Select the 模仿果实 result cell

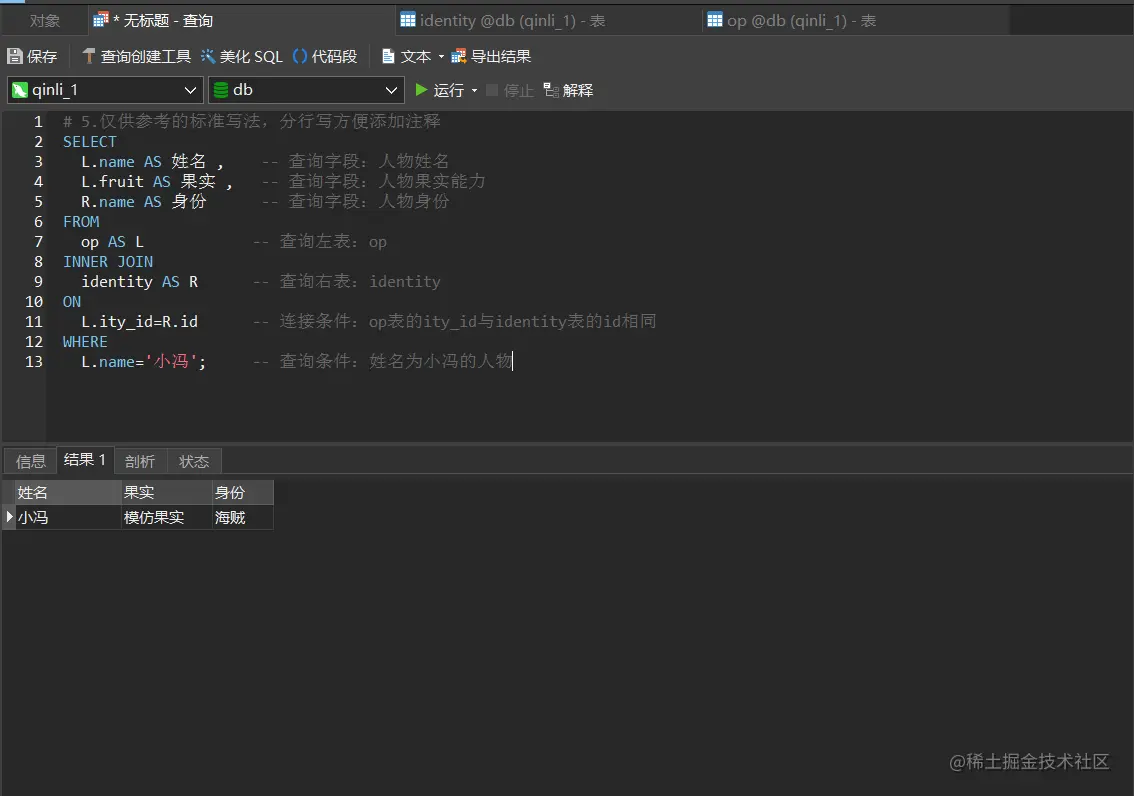point(166,517)
